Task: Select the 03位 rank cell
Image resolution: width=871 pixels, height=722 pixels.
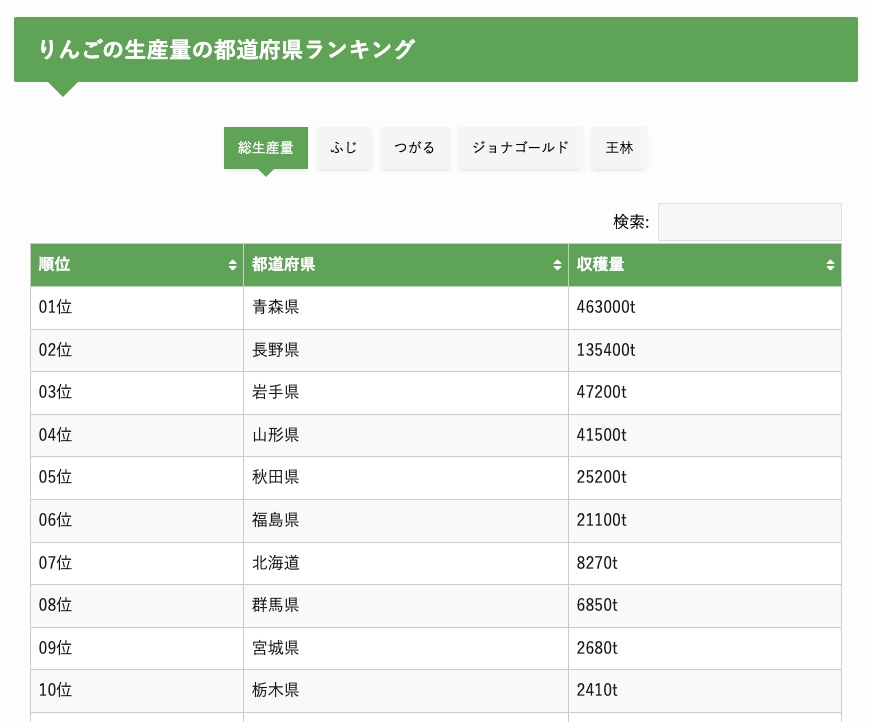Action: [x=137, y=393]
